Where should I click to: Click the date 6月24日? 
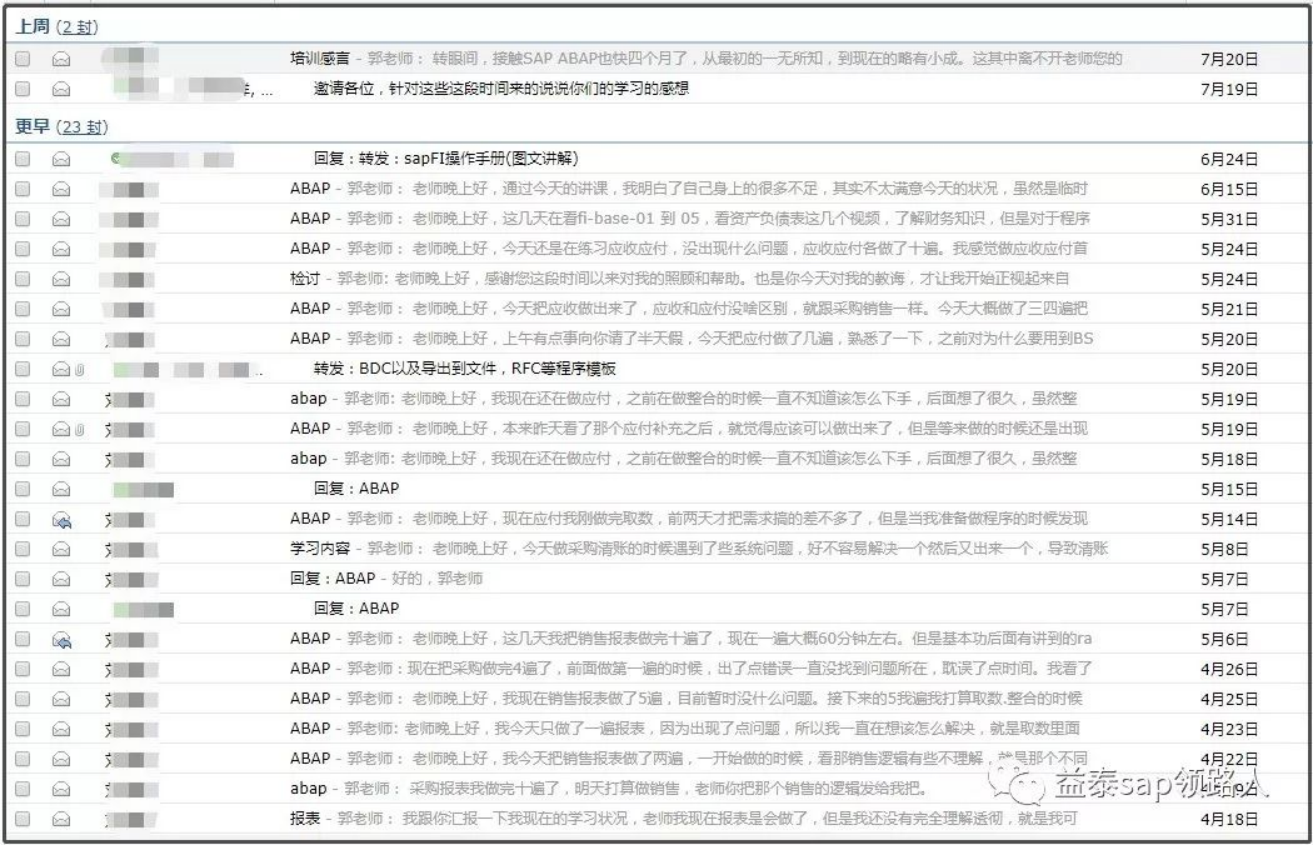(x=1229, y=158)
